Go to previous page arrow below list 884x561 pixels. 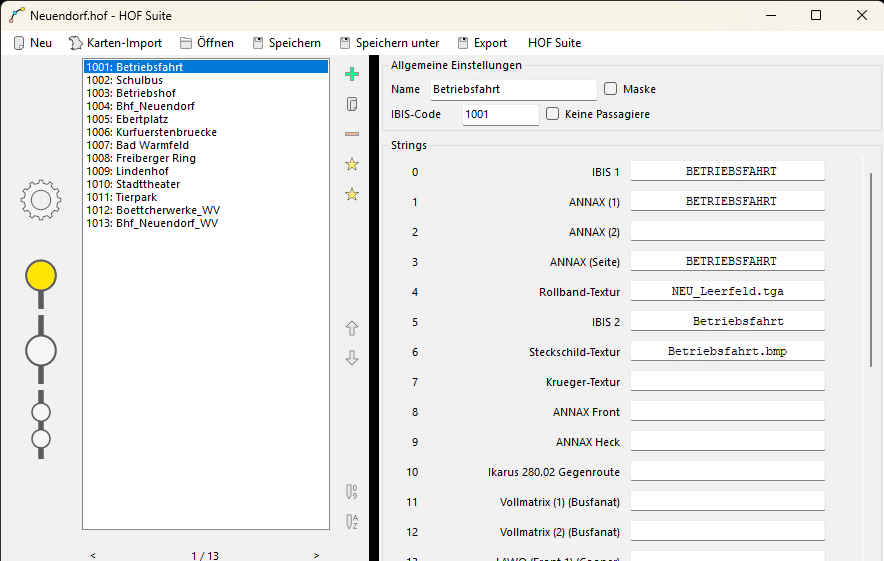tap(93, 555)
